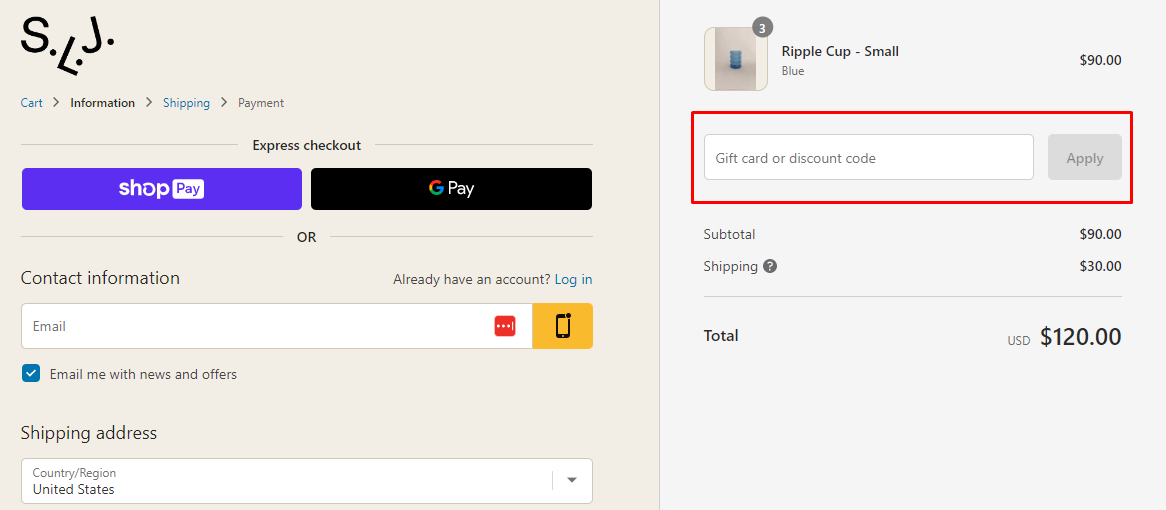Focus the Email input field
Screen dimensions: 1166x510
277,326
